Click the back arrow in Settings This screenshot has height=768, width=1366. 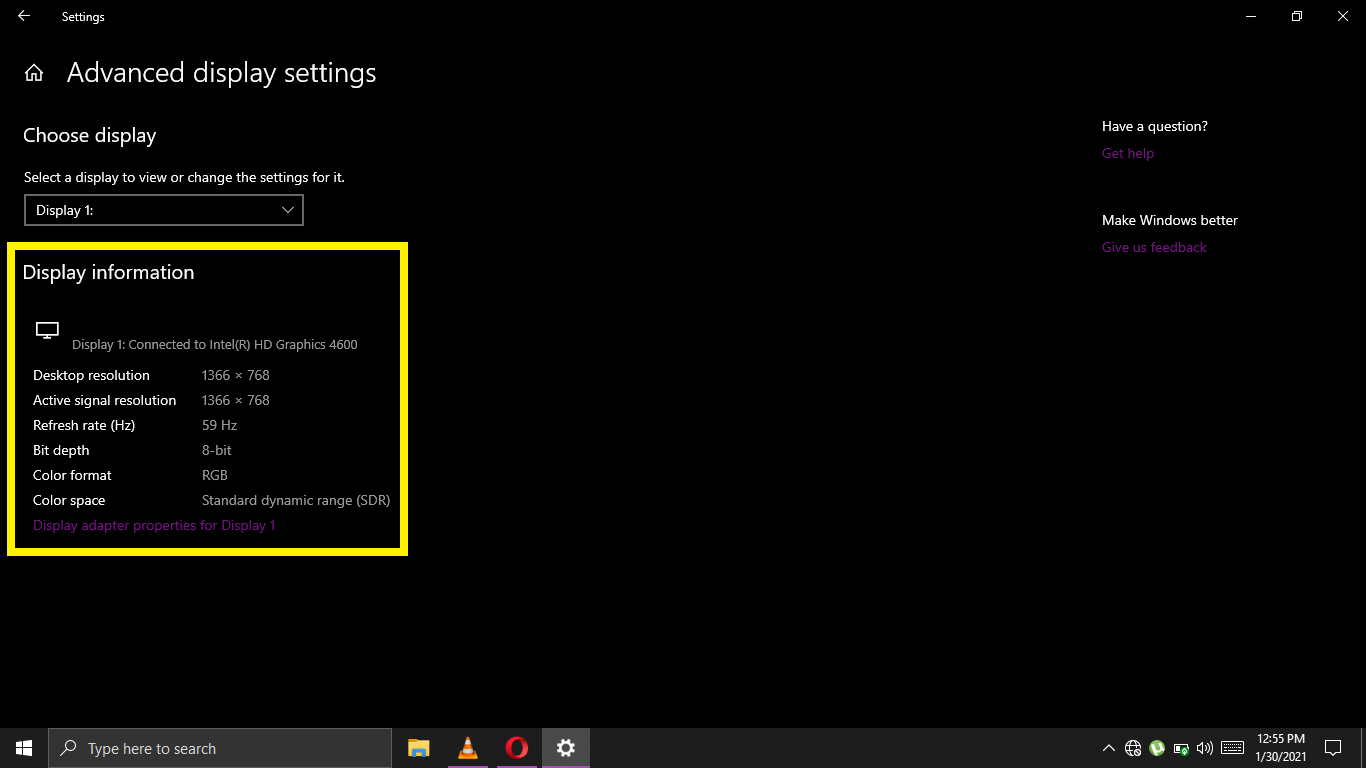coord(23,16)
